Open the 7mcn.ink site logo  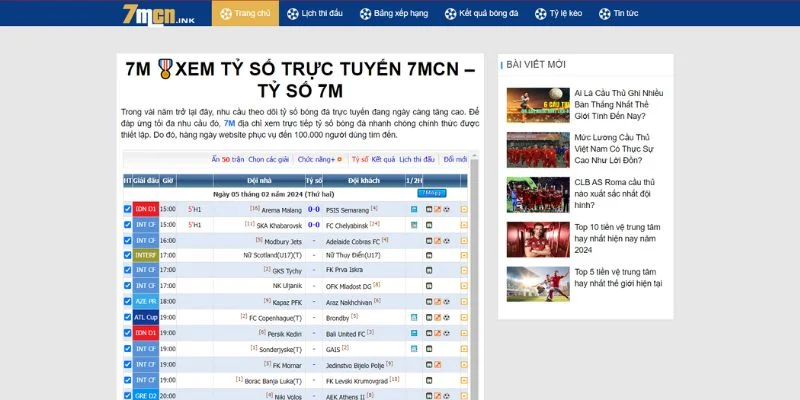158,14
